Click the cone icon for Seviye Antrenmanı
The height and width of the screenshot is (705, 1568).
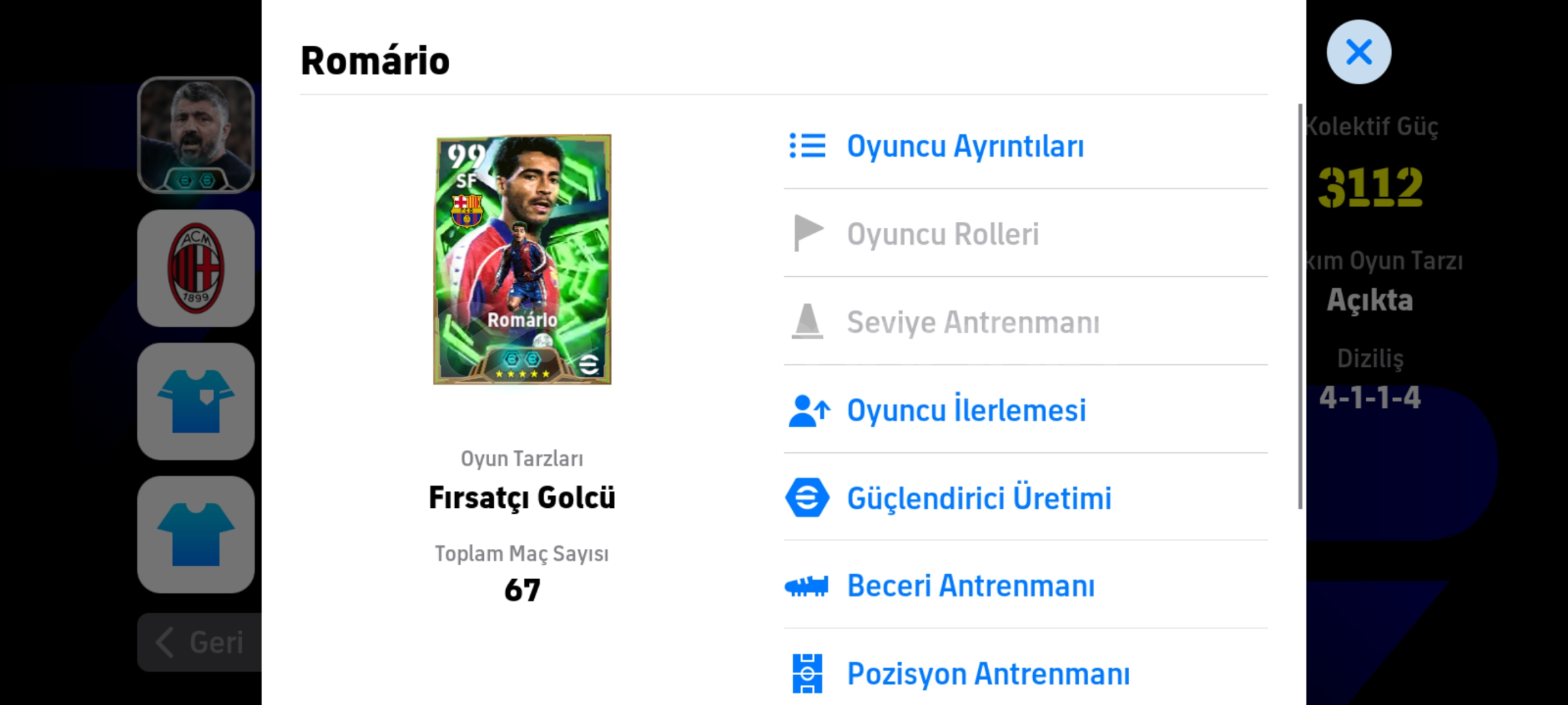(x=807, y=321)
